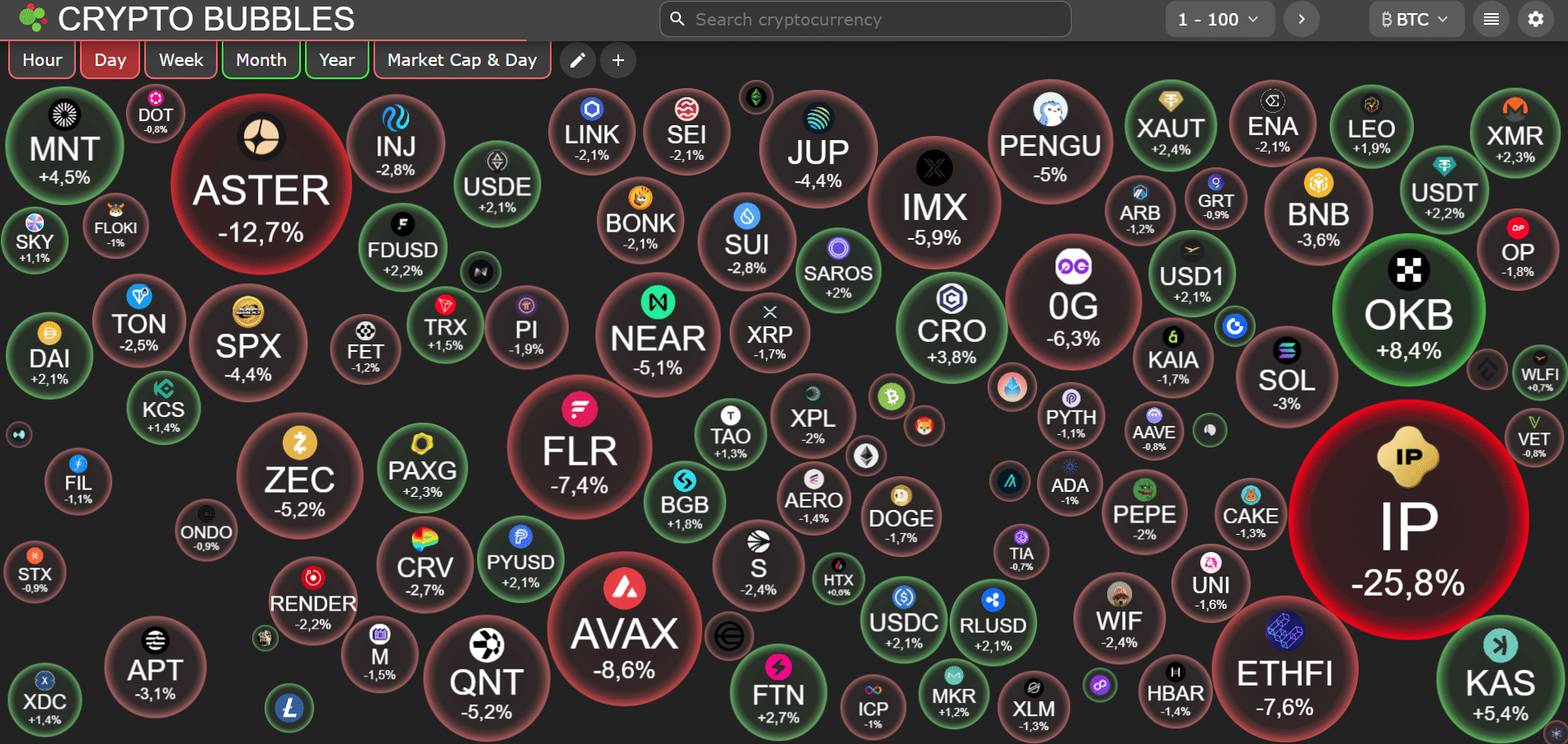Select the 0G -6,3% bubble

coord(1073,302)
